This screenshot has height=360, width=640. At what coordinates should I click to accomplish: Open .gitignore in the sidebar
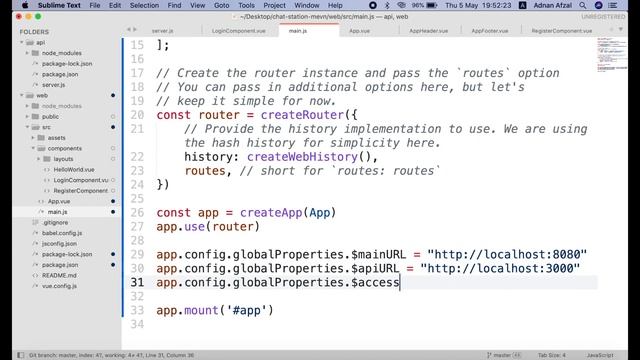click(55, 223)
